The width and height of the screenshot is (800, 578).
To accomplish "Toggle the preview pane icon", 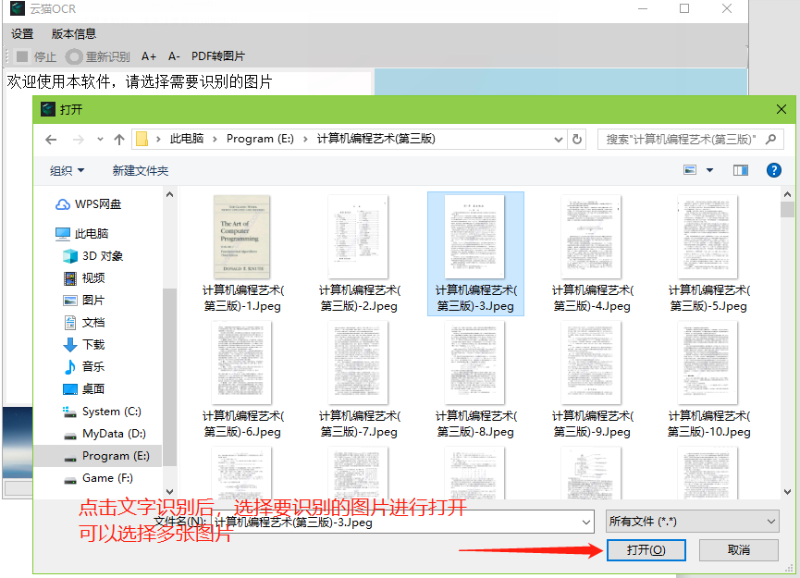I will point(740,170).
